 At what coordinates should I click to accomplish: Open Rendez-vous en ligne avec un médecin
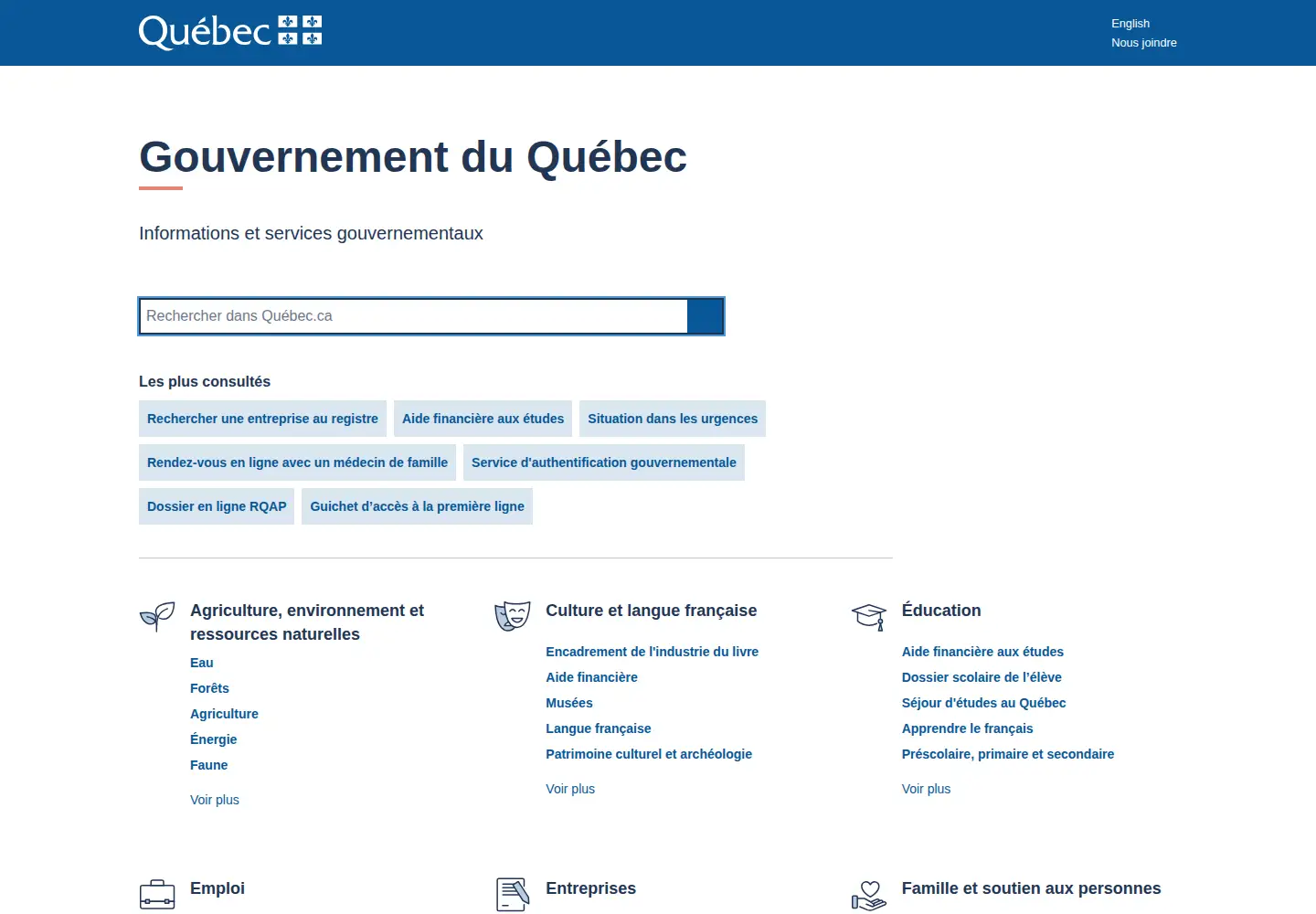297,462
